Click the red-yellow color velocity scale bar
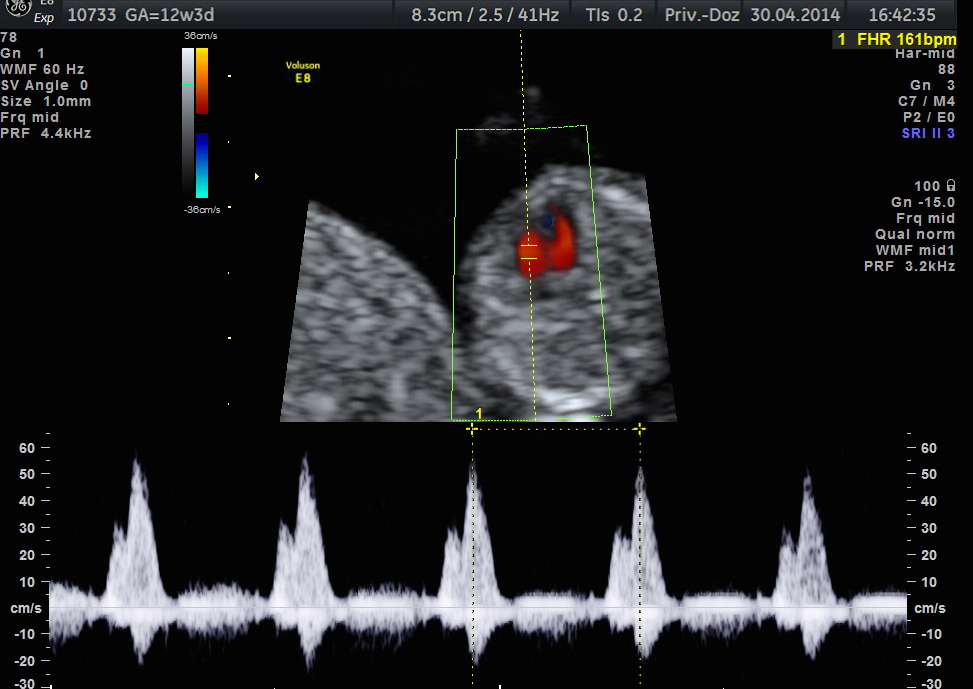Image resolution: width=973 pixels, height=689 pixels. 202,80
